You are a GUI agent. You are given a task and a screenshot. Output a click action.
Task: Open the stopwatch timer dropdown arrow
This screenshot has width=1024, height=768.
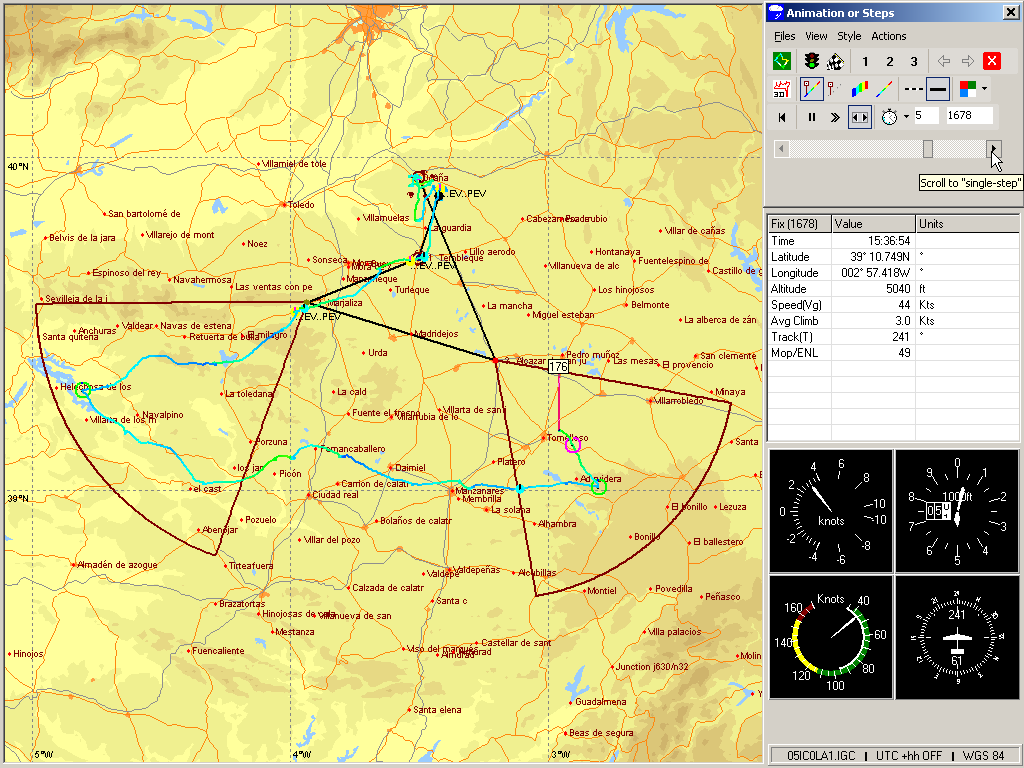point(906,117)
